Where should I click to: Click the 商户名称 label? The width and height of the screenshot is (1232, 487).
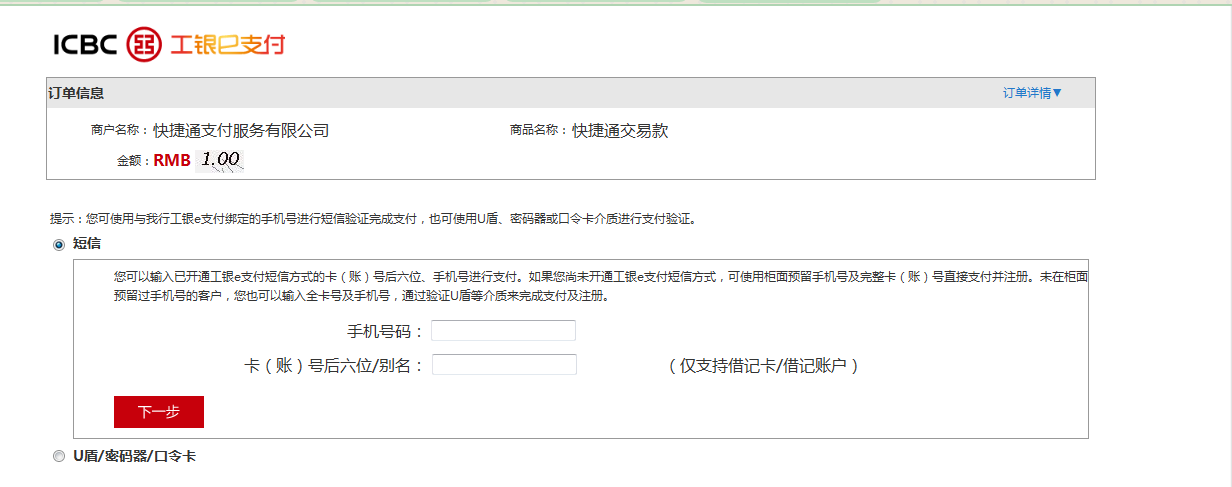pyautogui.click(x=119, y=131)
